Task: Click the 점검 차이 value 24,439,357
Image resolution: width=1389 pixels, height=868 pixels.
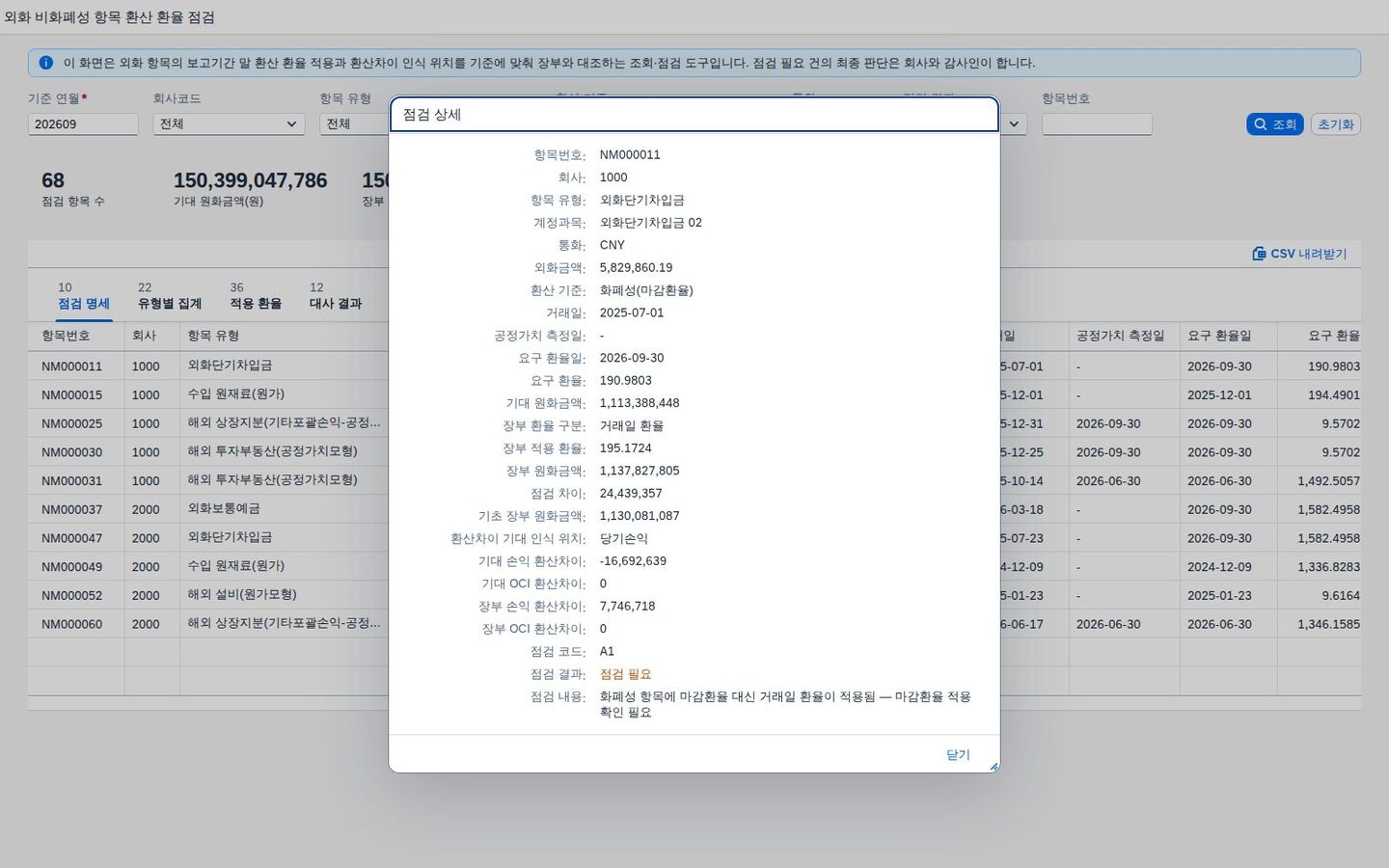Action: pos(631,494)
